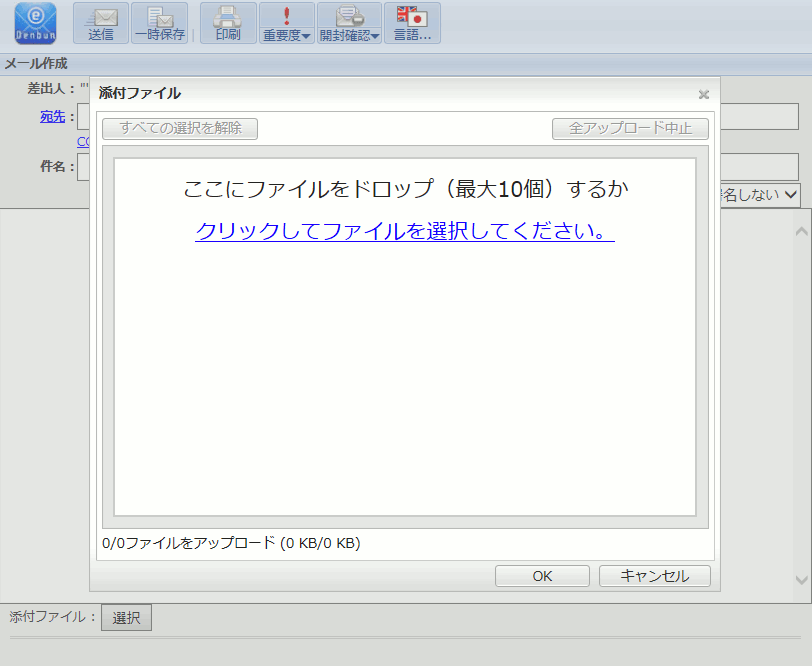Click the 選択 attachment button
Screen dimensions: 812x666
[x=126, y=618]
